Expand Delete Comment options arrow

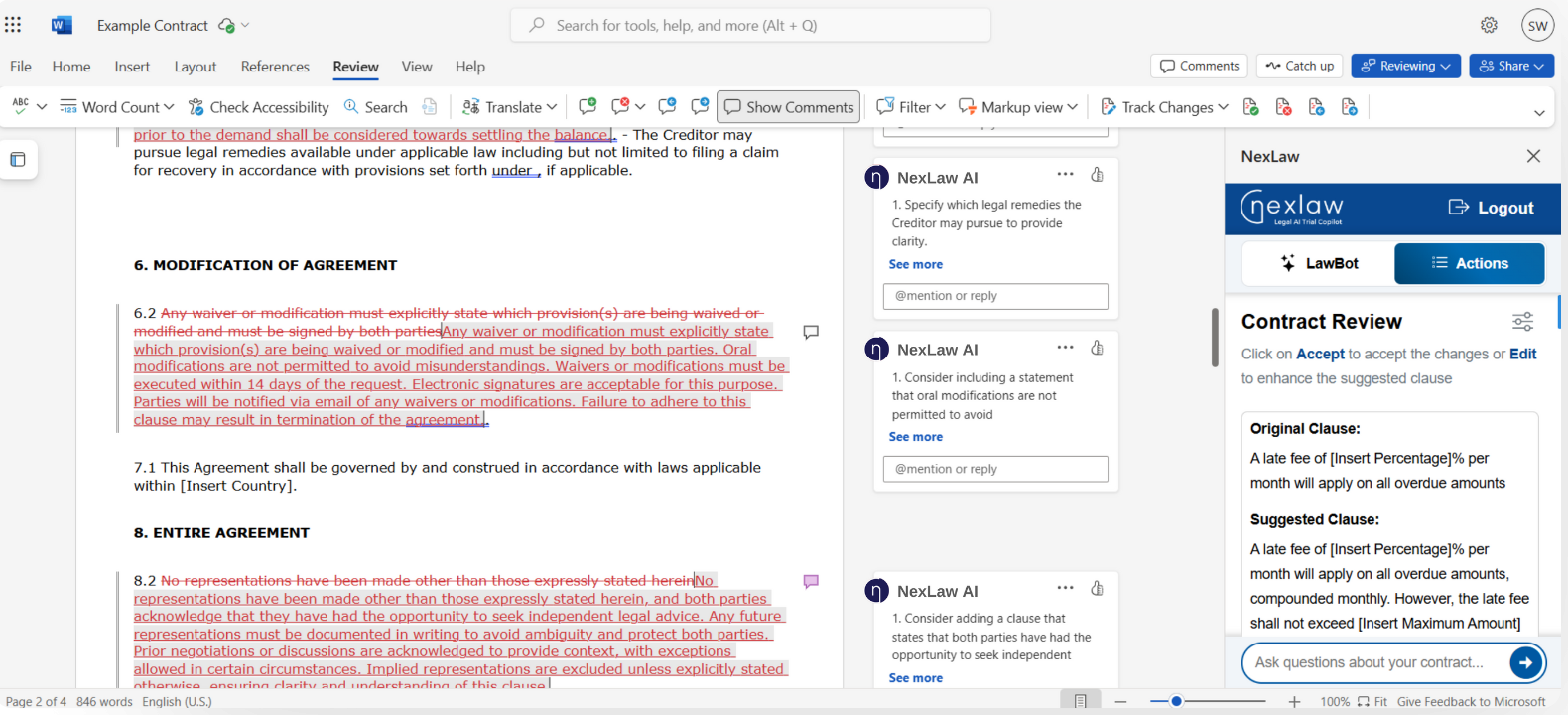[x=640, y=107]
